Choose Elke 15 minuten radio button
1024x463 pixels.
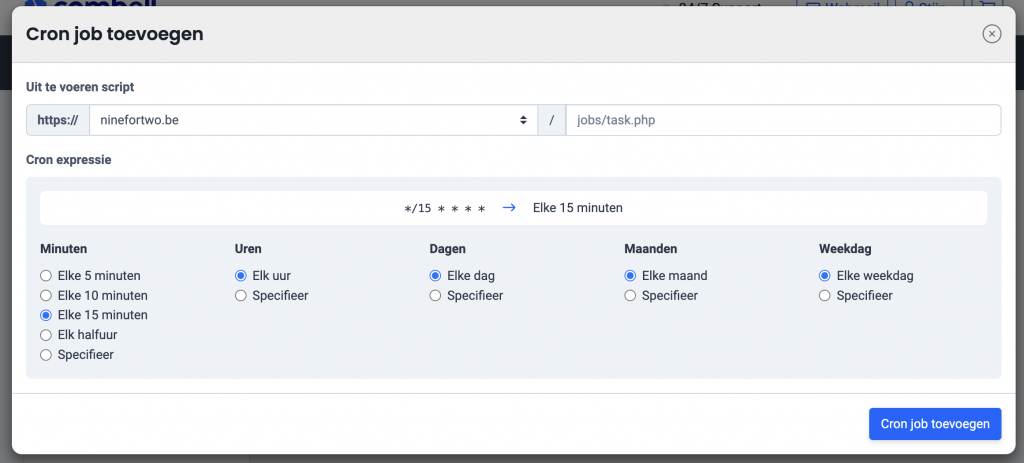tap(45, 315)
